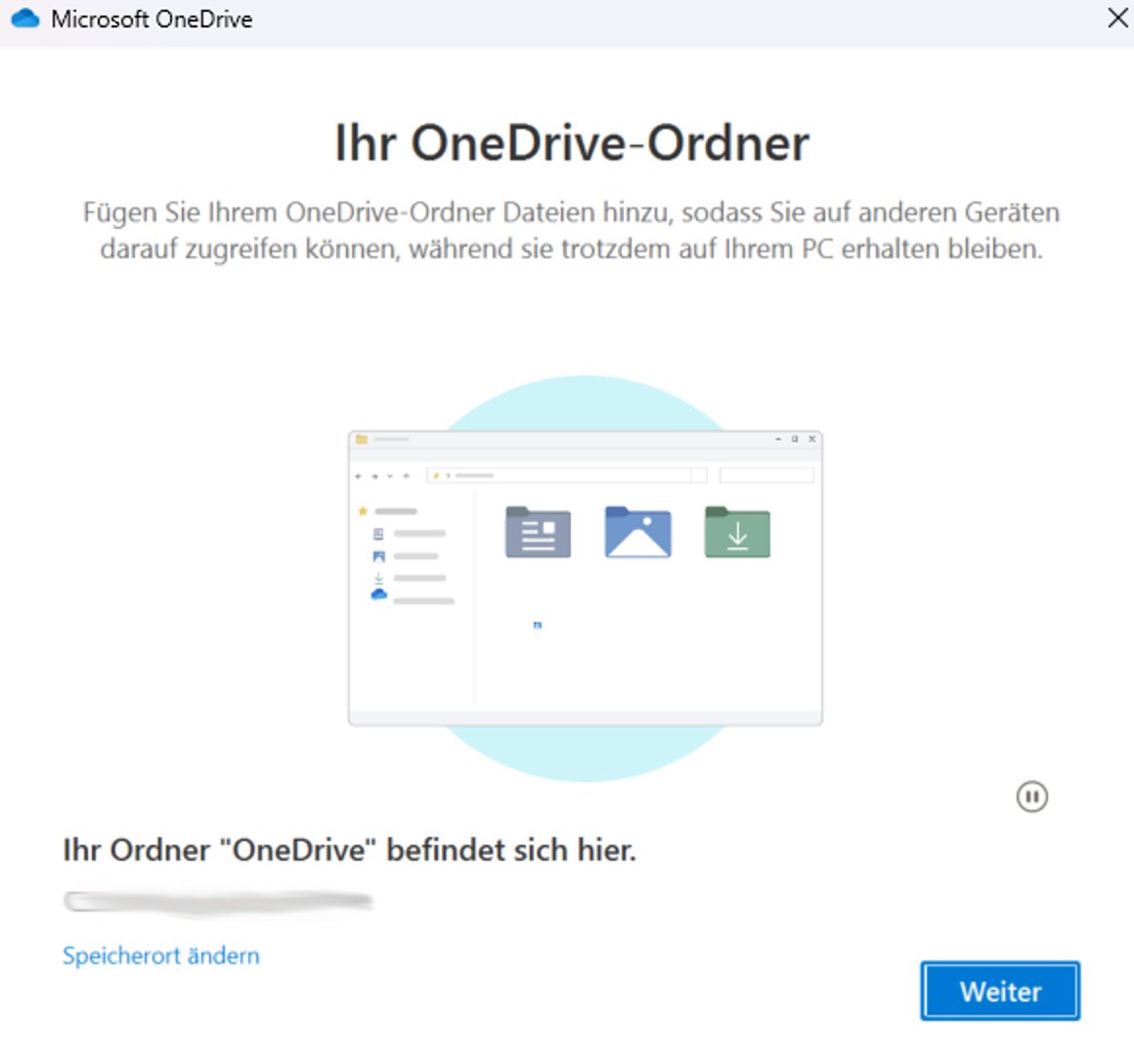Viewport: 1134px width, 1064px height.
Task: Click the forward arrow in the illustrated explorer
Action: (x=374, y=474)
